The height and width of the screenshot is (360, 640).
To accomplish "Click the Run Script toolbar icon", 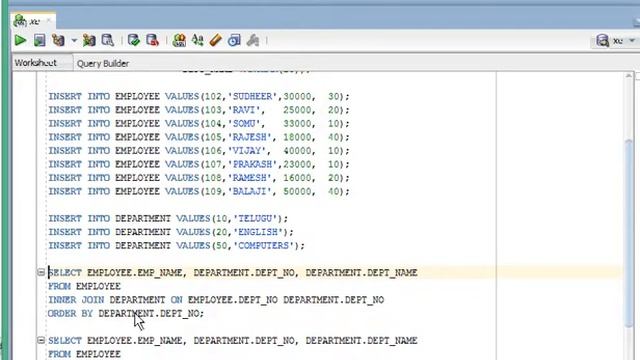I will [x=40, y=40].
